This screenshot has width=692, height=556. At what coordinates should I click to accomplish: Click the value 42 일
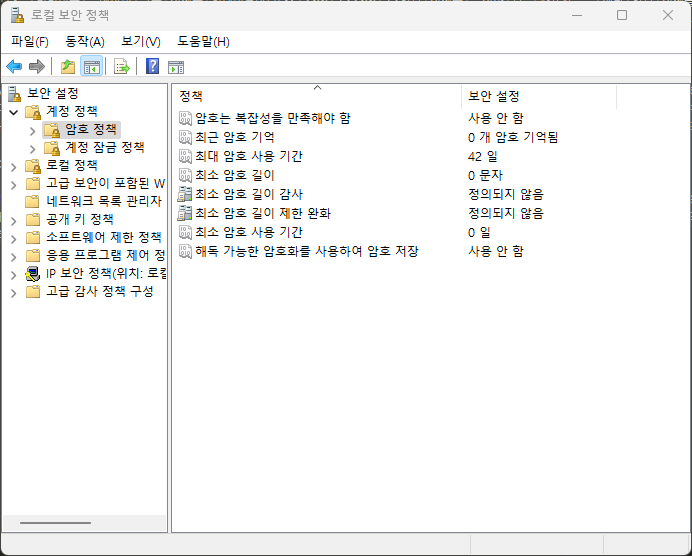coord(482,156)
